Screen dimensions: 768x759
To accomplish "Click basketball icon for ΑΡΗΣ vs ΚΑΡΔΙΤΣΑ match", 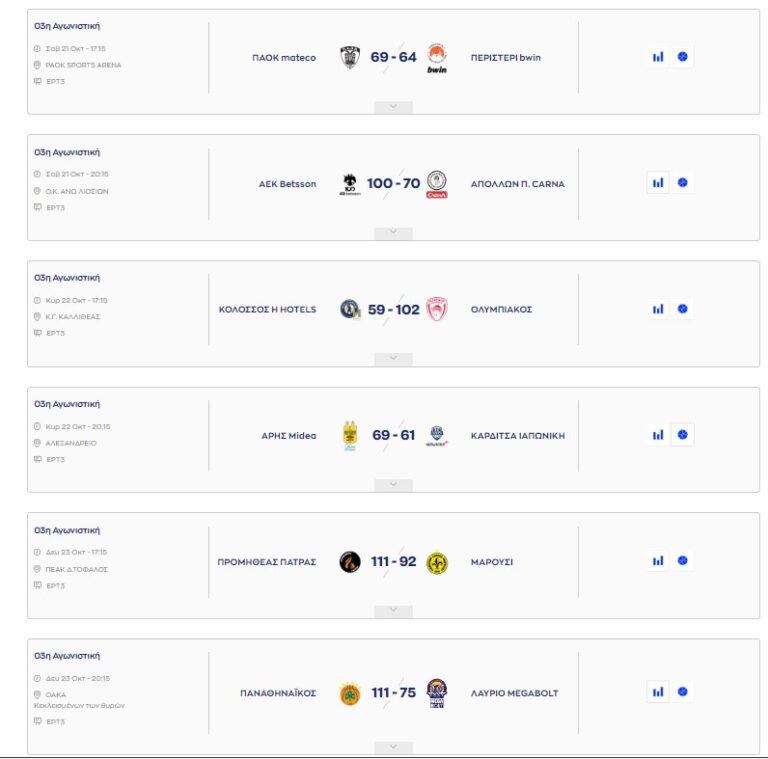I will click(x=682, y=435).
